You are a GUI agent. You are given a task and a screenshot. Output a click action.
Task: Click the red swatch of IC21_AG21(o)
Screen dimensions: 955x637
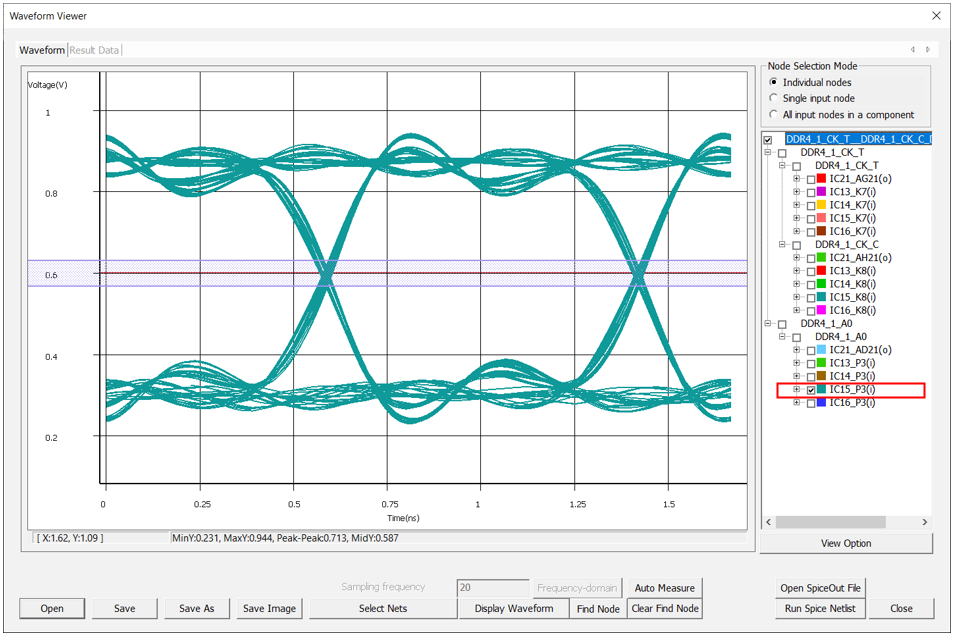tap(822, 178)
